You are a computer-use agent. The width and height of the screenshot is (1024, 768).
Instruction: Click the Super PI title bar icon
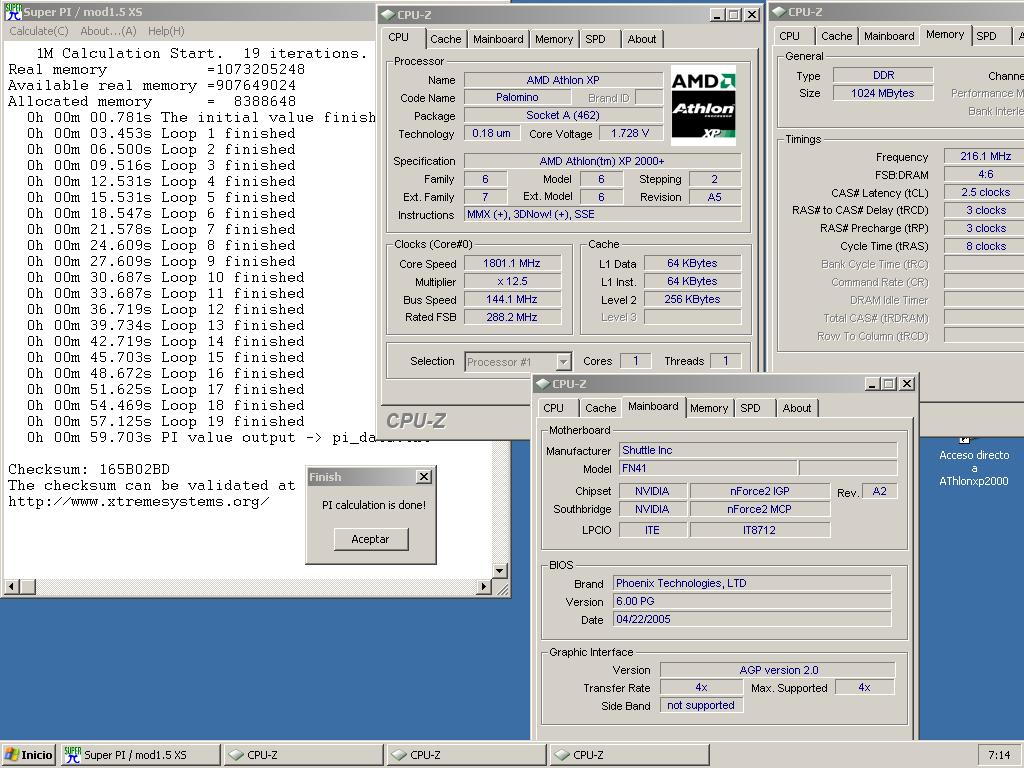[13, 12]
